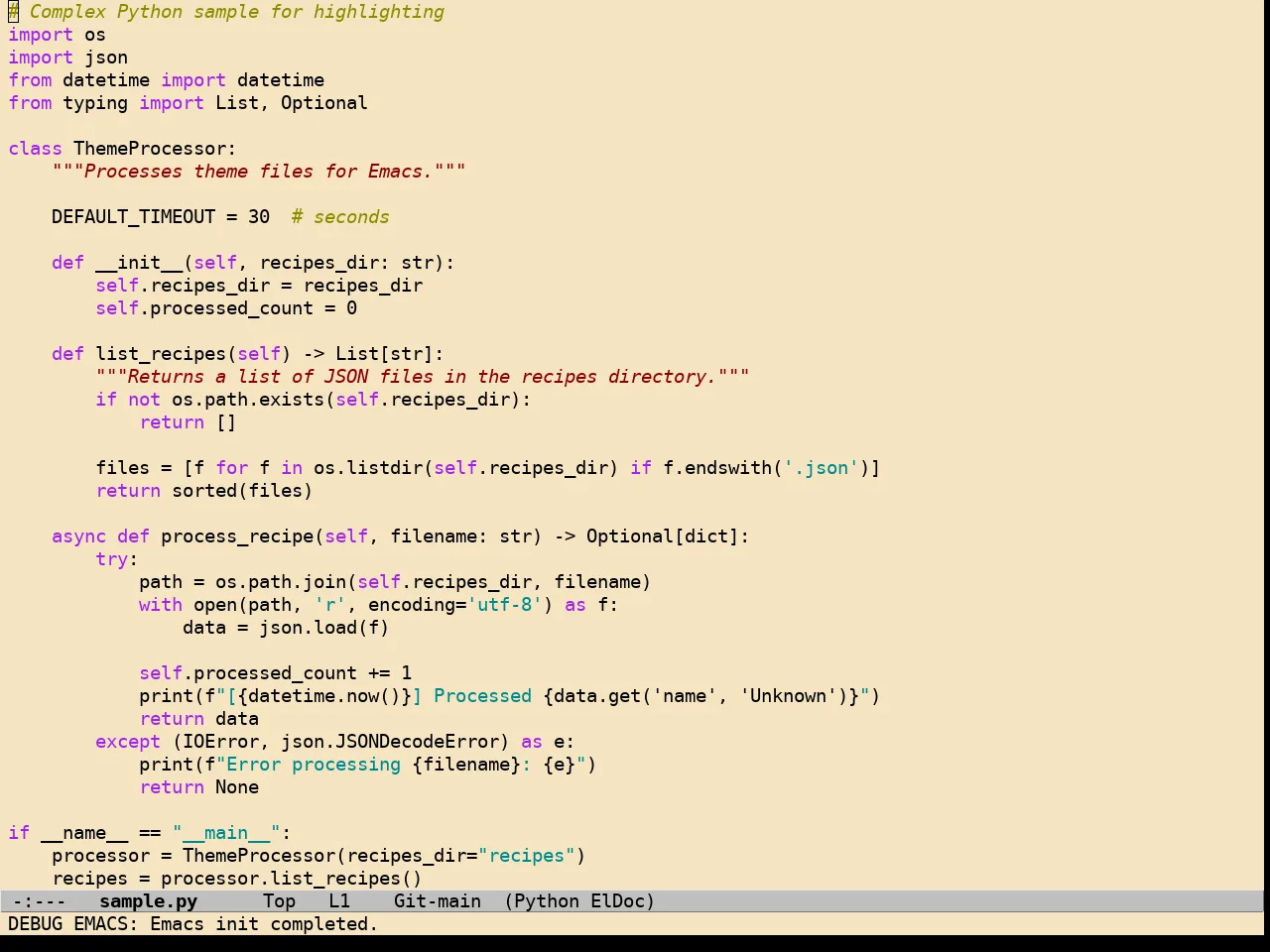Click Git-main in the mode line
Image resolution: width=1270 pixels, height=952 pixels.
438,901
